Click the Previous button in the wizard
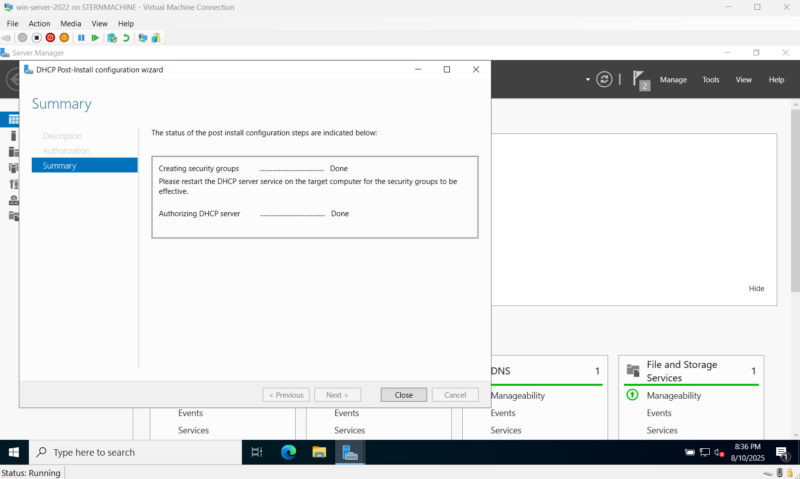 (x=286, y=395)
